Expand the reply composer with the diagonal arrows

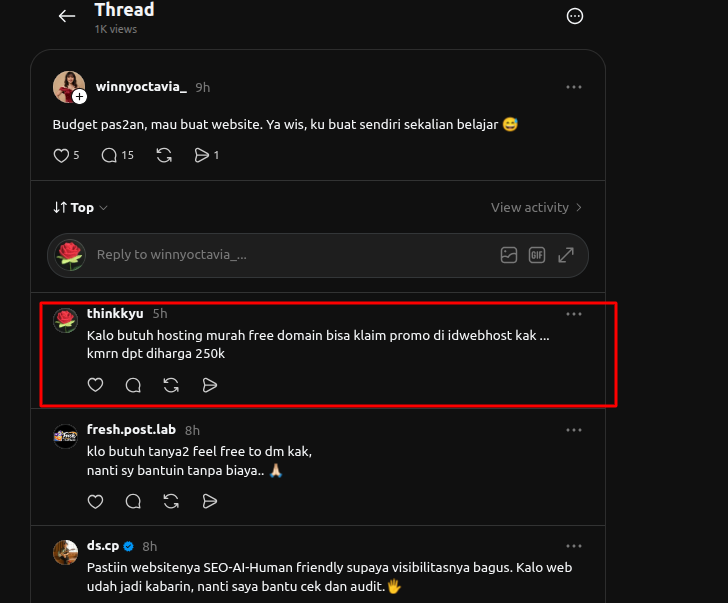566,255
